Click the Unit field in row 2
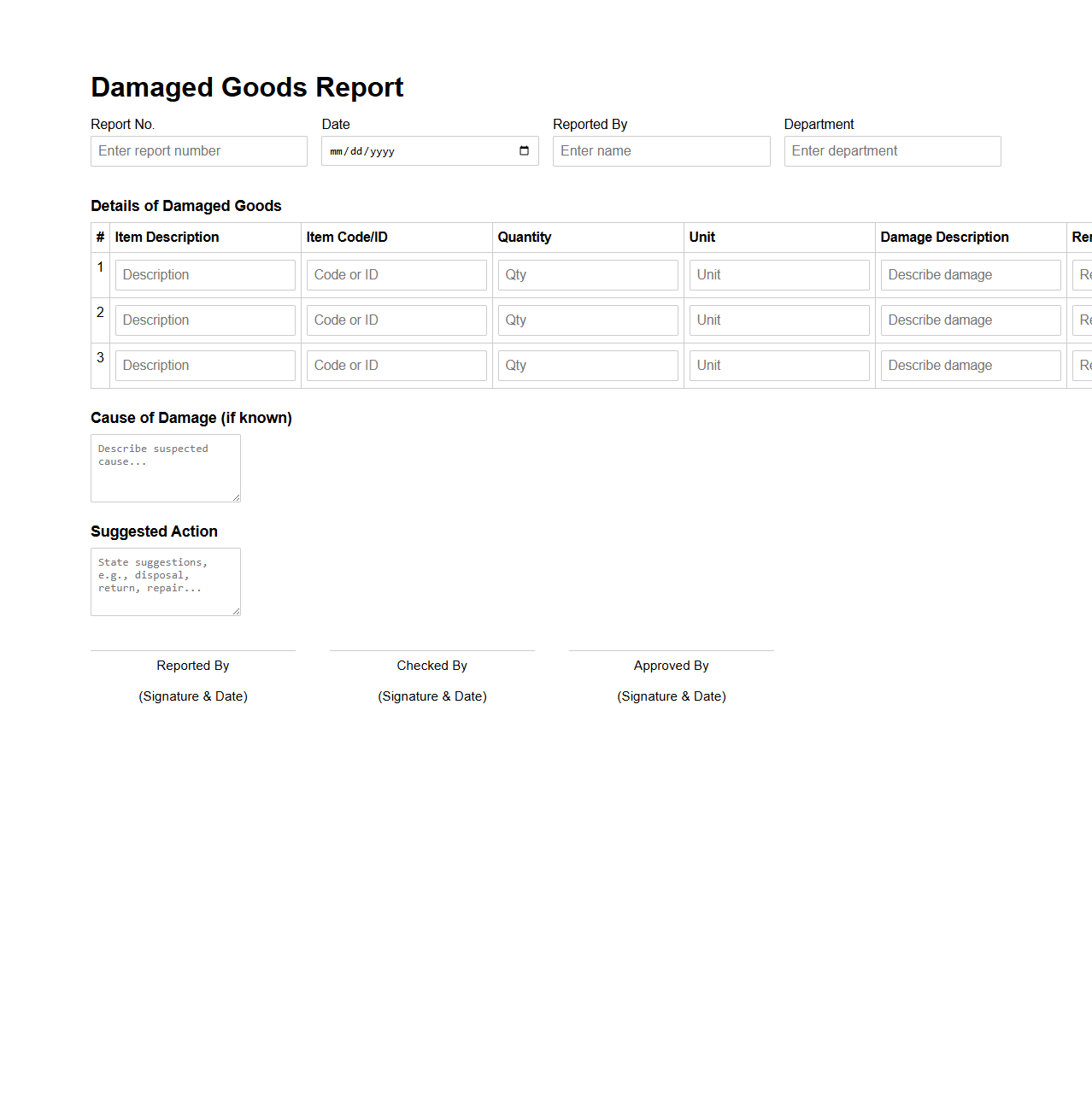1092x1098 pixels. tap(778, 320)
